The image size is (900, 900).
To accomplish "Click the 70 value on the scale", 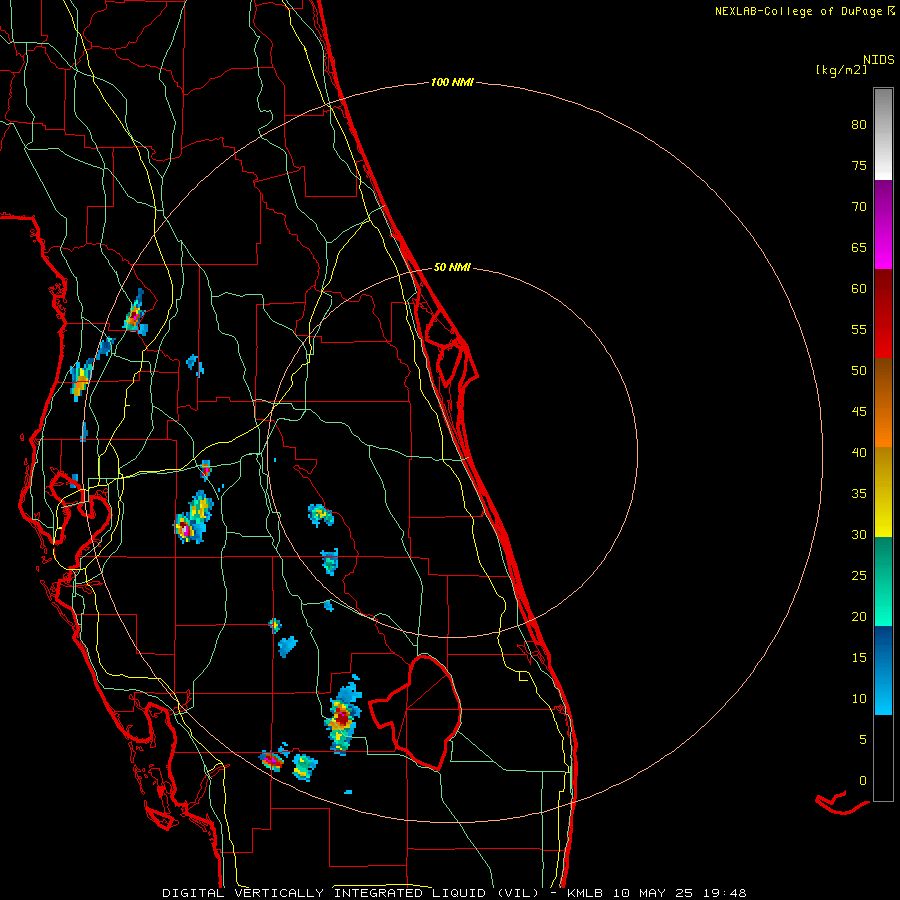I will 859,207.
